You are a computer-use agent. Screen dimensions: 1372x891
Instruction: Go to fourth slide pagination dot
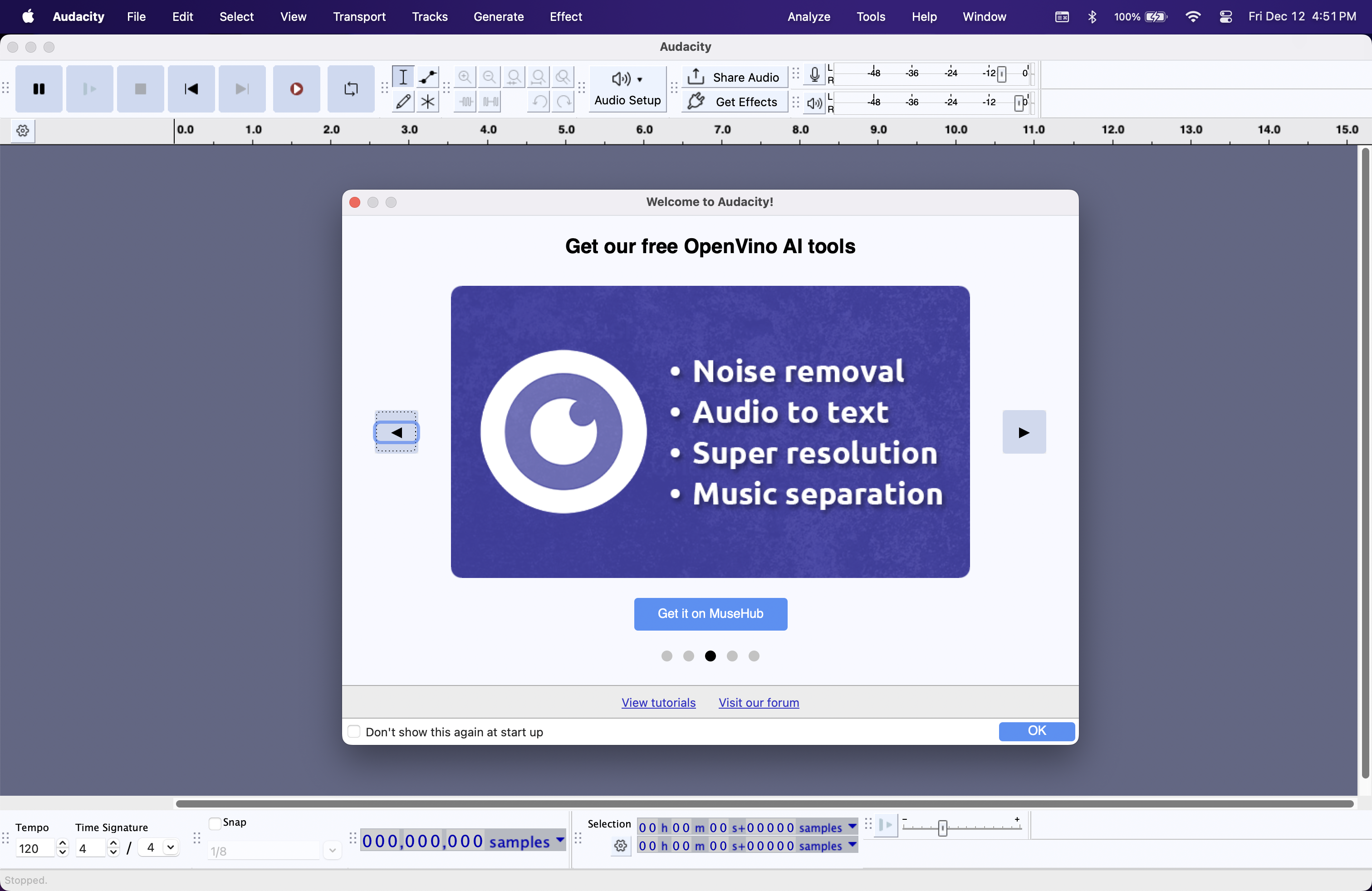(732, 656)
